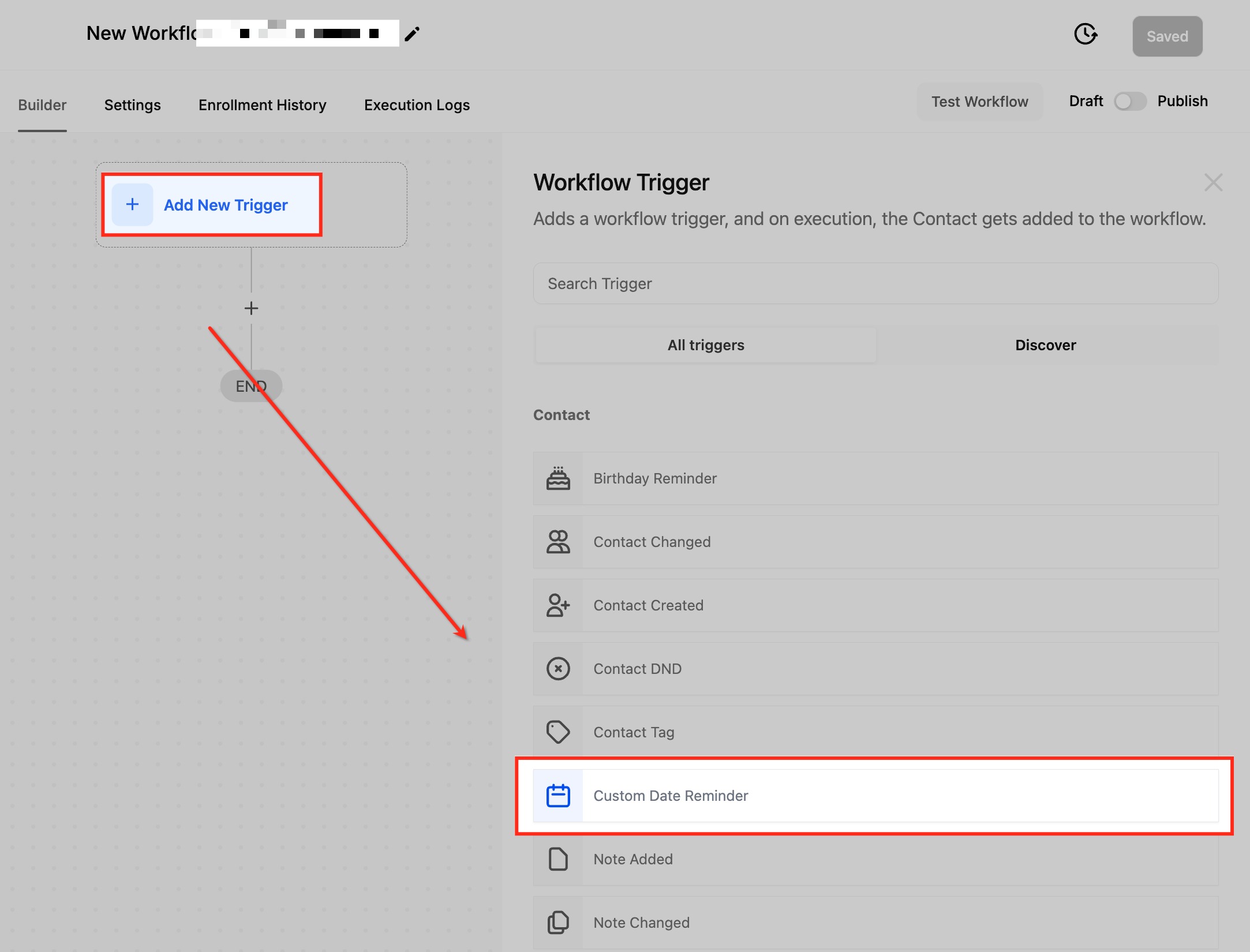Click the Note Added document icon
The image size is (1250, 952).
pyautogui.click(x=558, y=859)
